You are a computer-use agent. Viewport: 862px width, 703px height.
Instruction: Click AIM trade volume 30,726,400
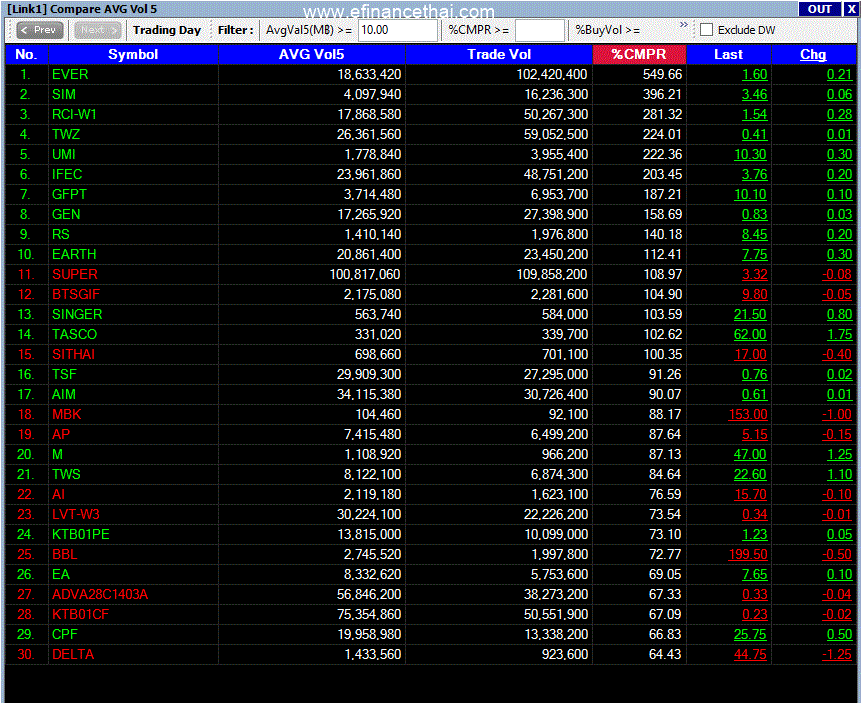[x=556, y=395]
